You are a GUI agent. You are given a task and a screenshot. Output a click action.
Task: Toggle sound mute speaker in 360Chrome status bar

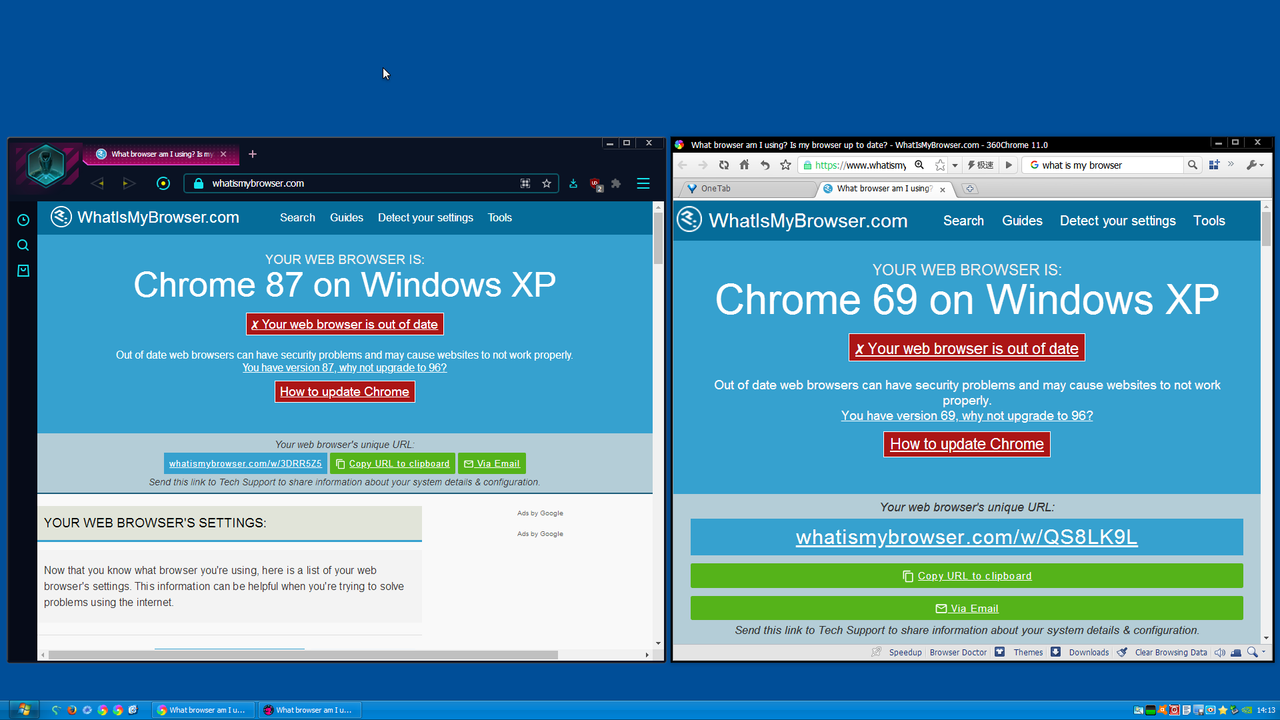pyautogui.click(x=1220, y=652)
